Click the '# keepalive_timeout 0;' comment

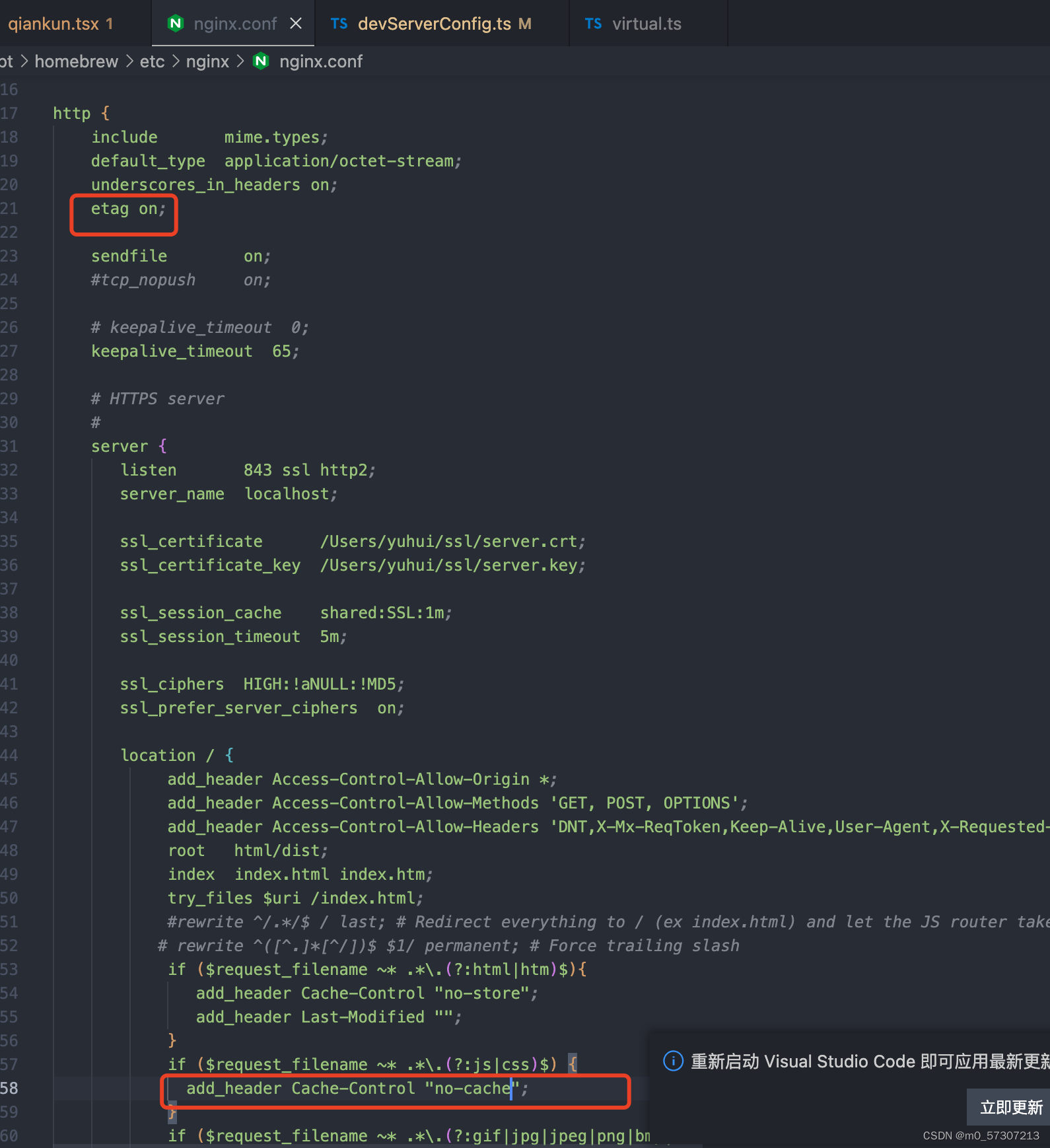[199, 328]
